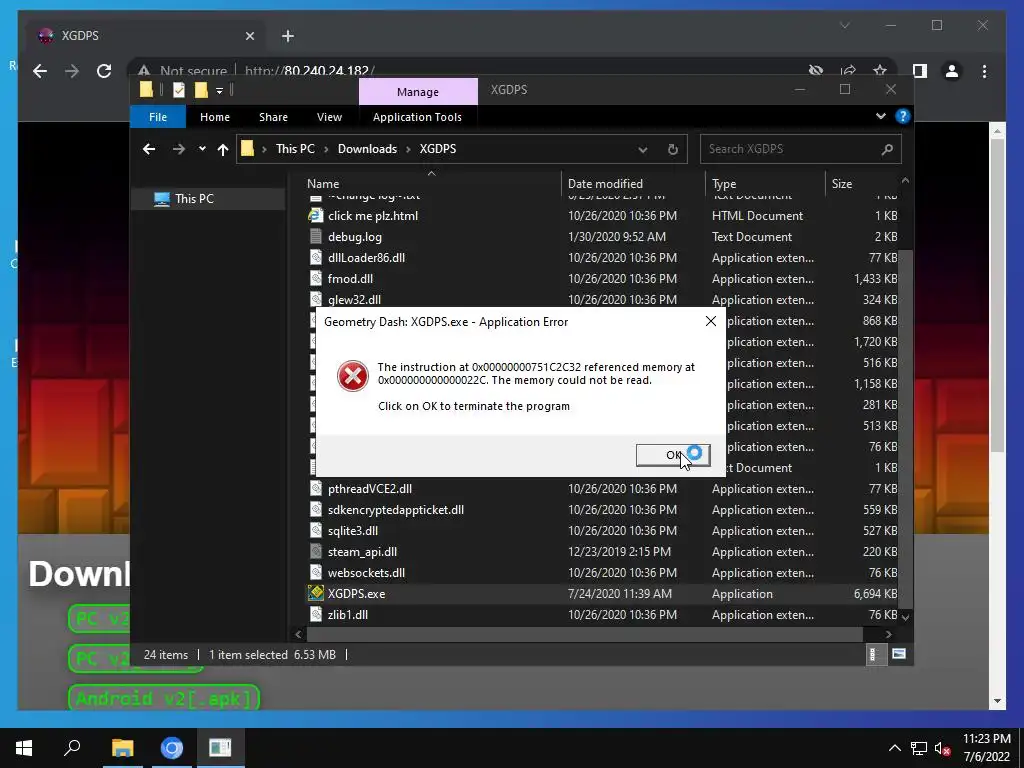
Task: Select glew32.dll in the file list
Action: coord(354,299)
